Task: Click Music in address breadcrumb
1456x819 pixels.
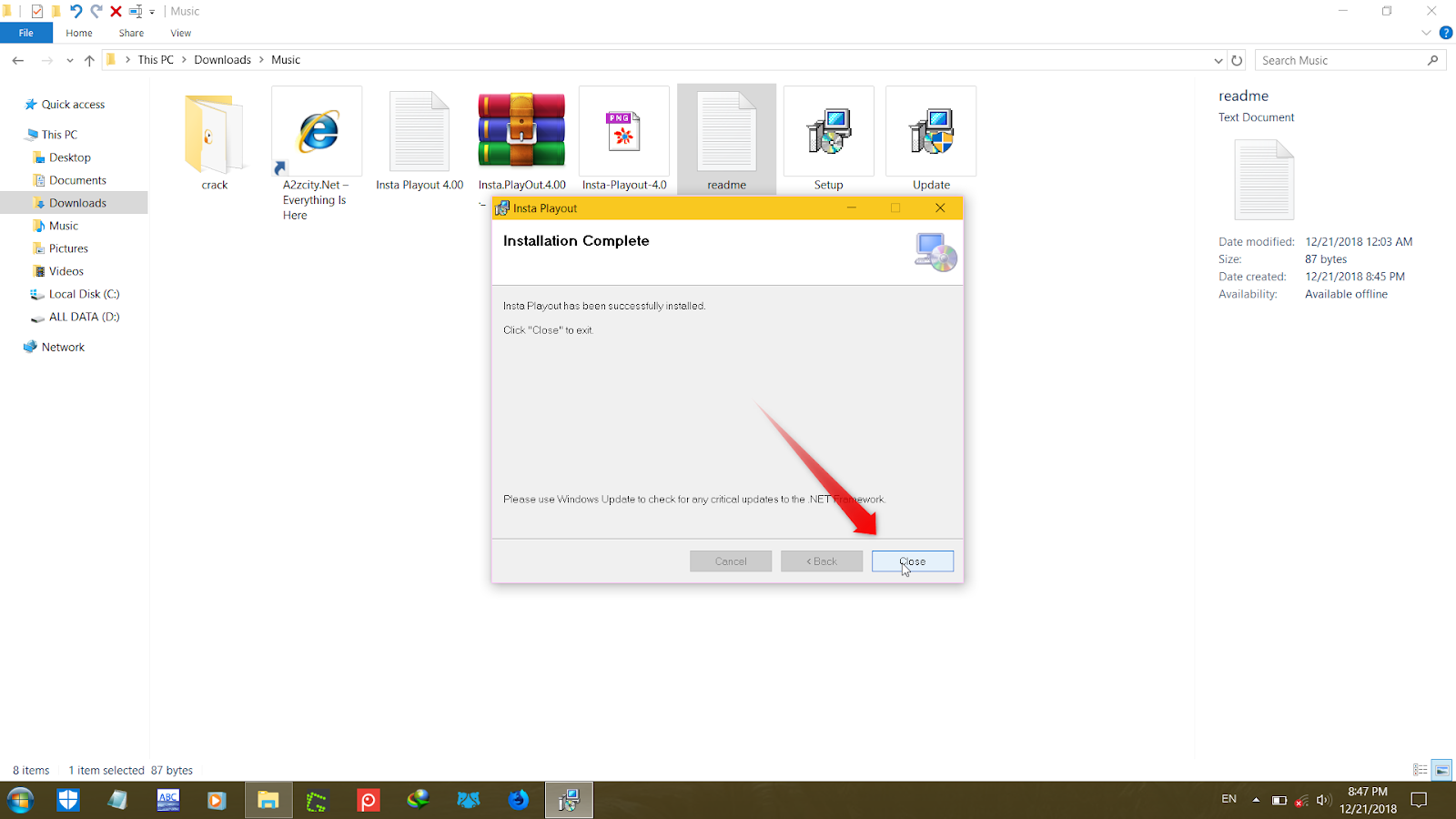Action: (286, 60)
